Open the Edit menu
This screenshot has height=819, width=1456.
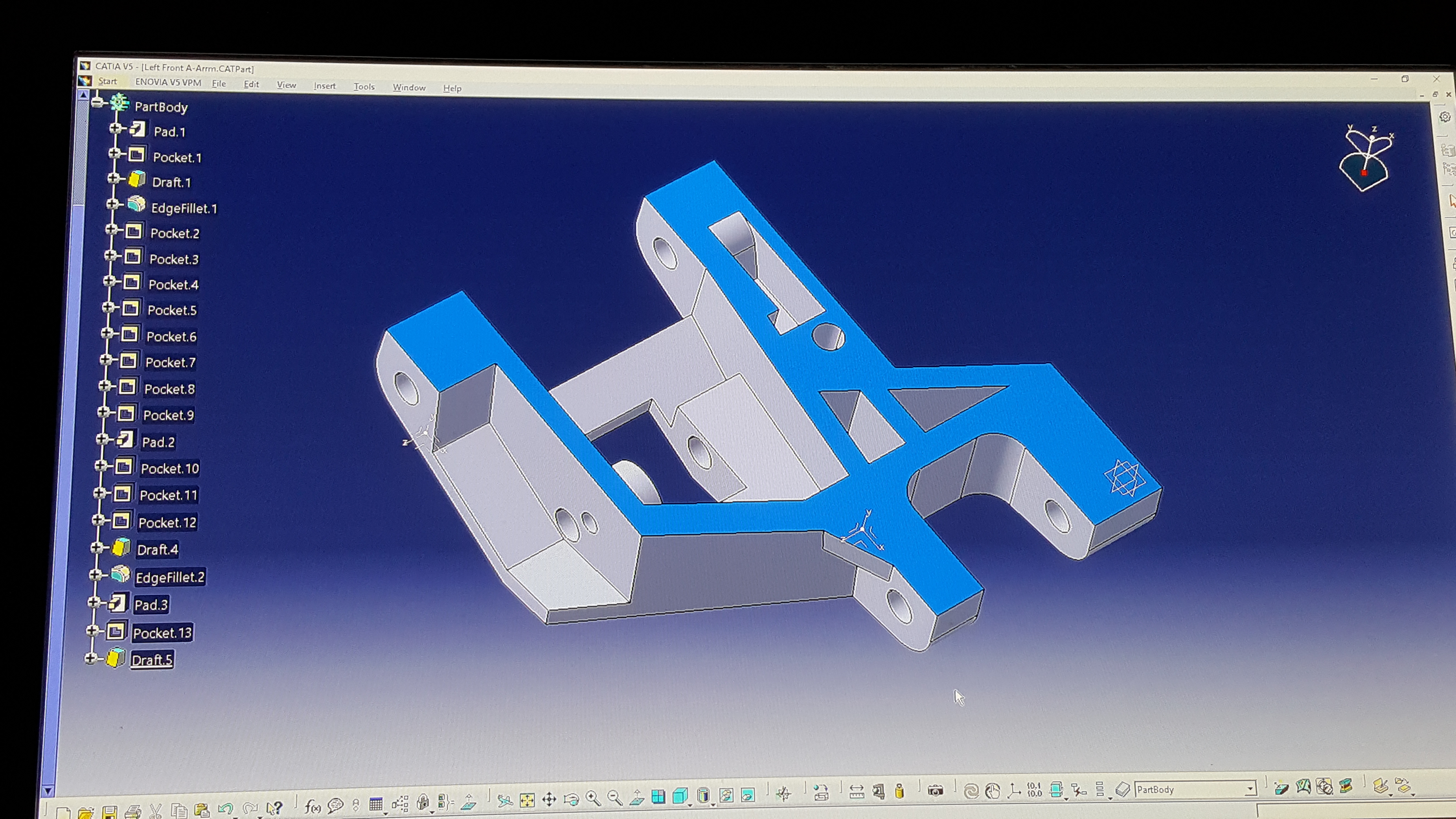(x=251, y=84)
